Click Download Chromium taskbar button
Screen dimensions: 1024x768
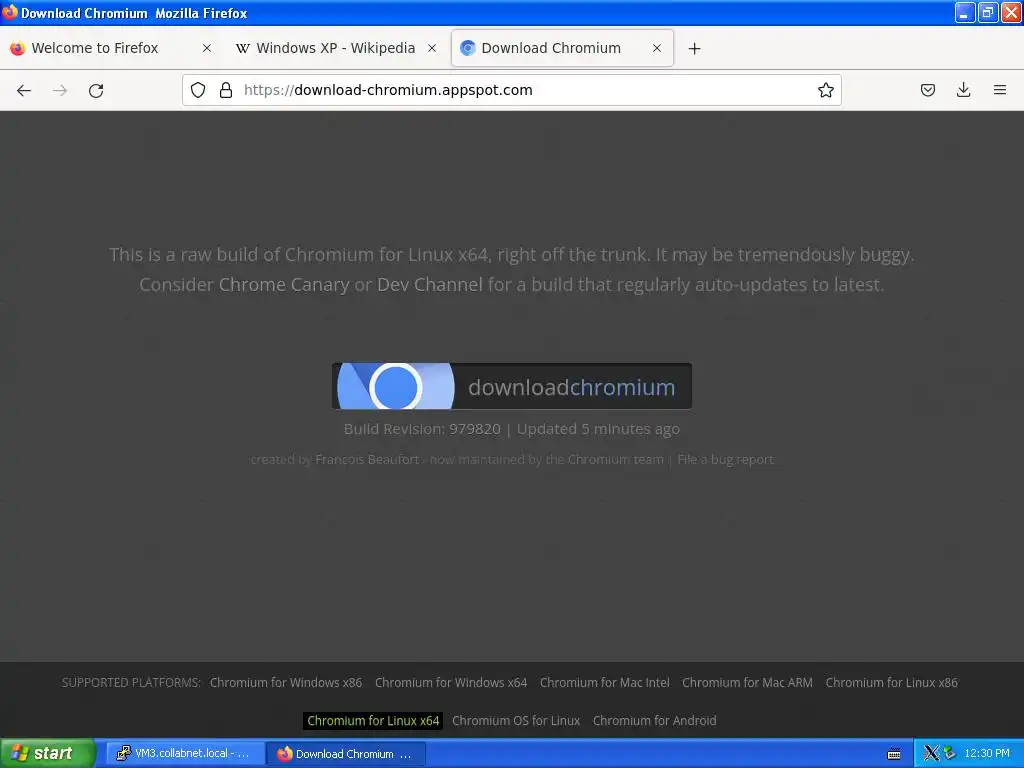(346, 754)
